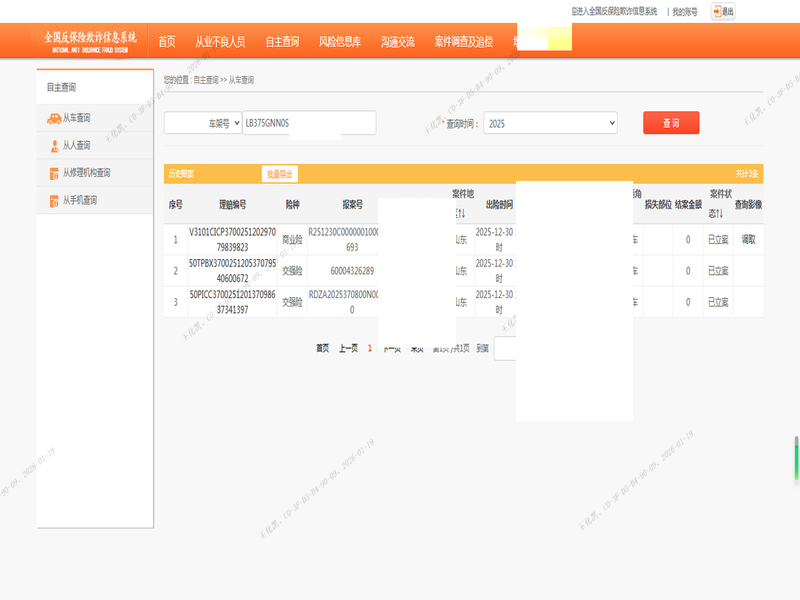Click the 批量导出 batch export button
Screen dimensions: 800x600
tap(279, 174)
